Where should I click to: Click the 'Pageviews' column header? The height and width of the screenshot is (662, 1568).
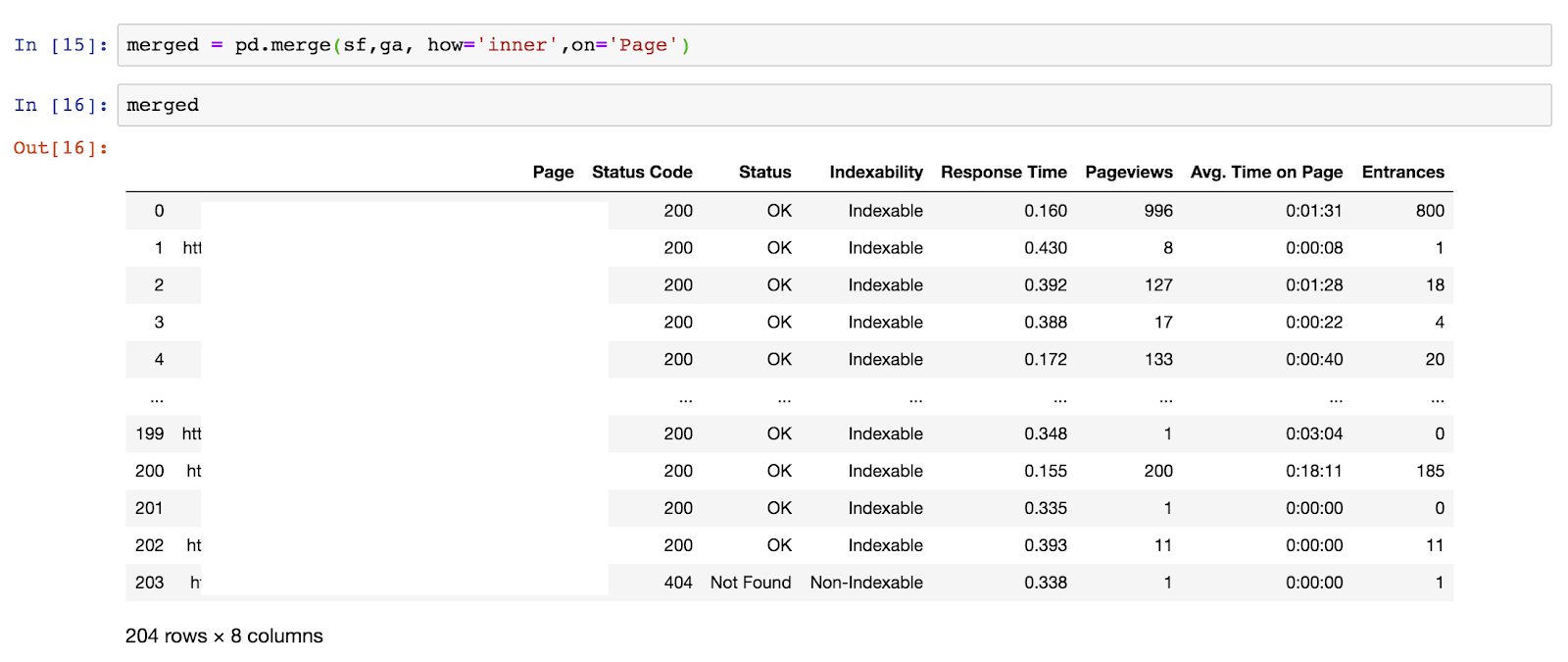[1128, 172]
